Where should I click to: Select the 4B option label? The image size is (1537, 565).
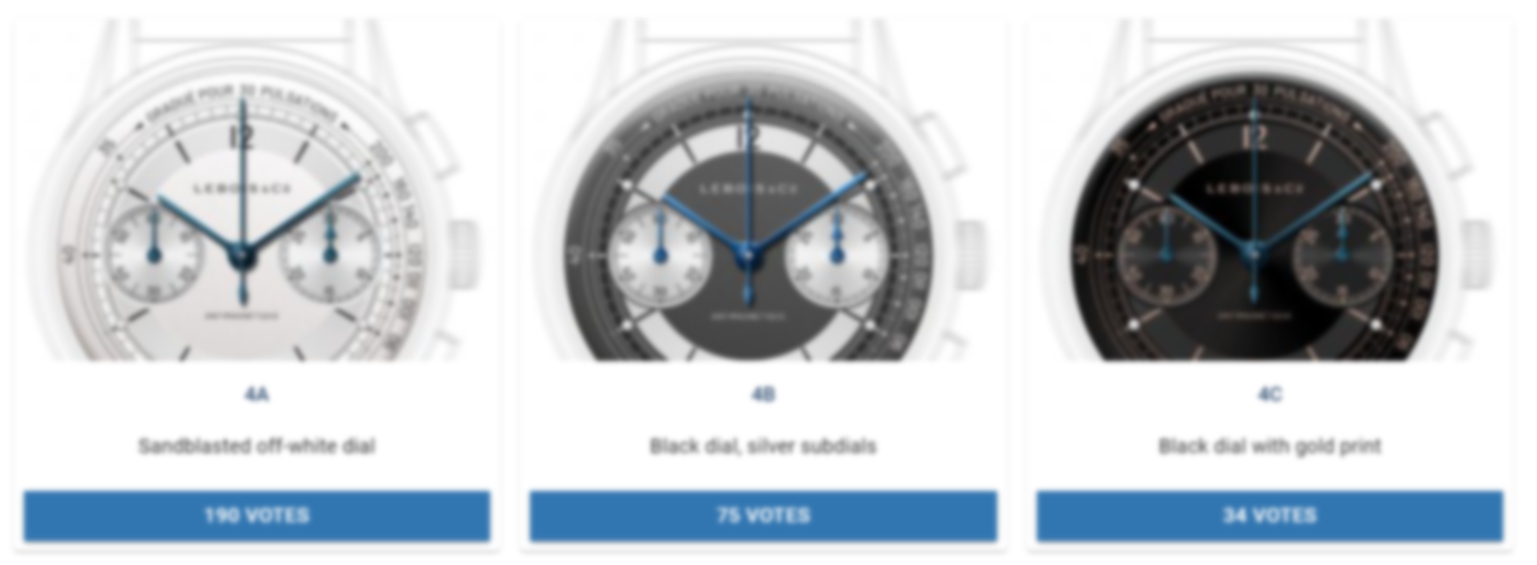pyautogui.click(x=763, y=395)
